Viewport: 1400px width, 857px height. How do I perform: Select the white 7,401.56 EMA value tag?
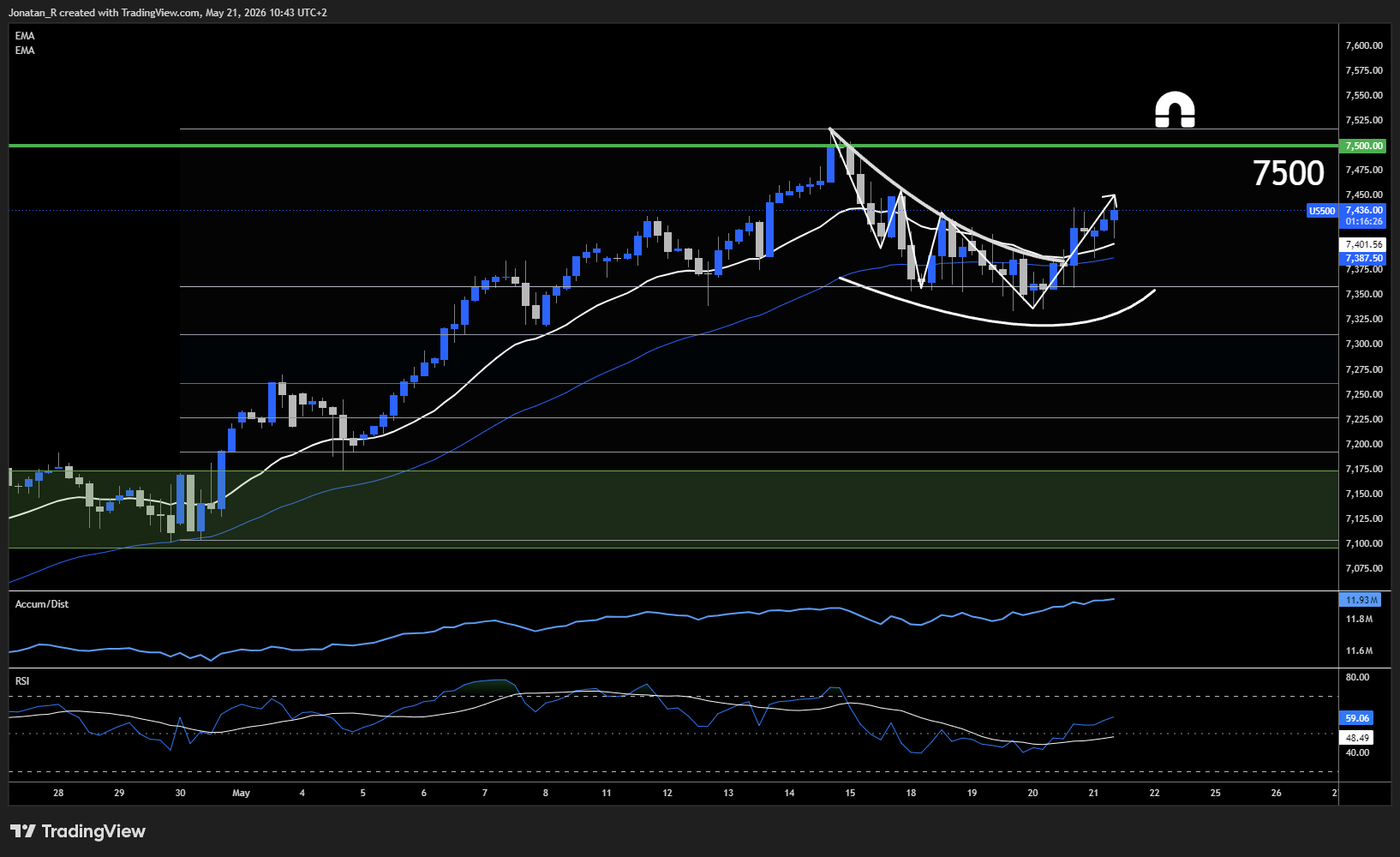coord(1363,244)
